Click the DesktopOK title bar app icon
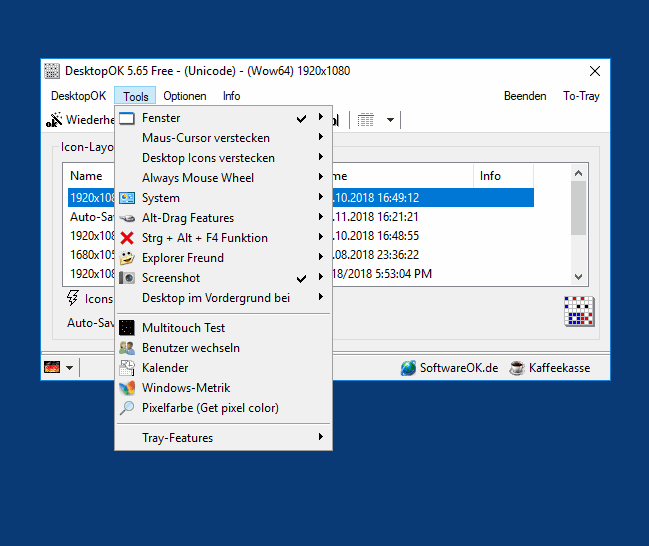Image resolution: width=649 pixels, height=546 pixels. (x=52, y=71)
